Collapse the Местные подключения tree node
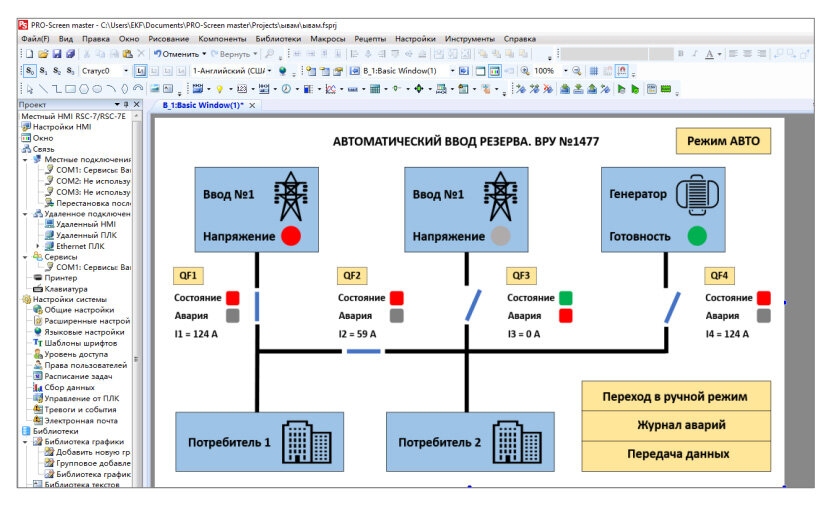 (25, 159)
